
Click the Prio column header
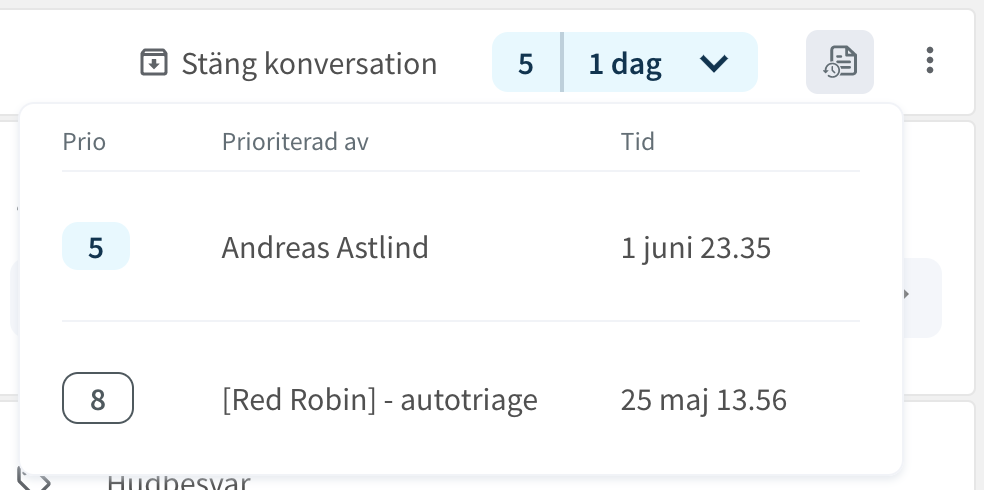84,141
